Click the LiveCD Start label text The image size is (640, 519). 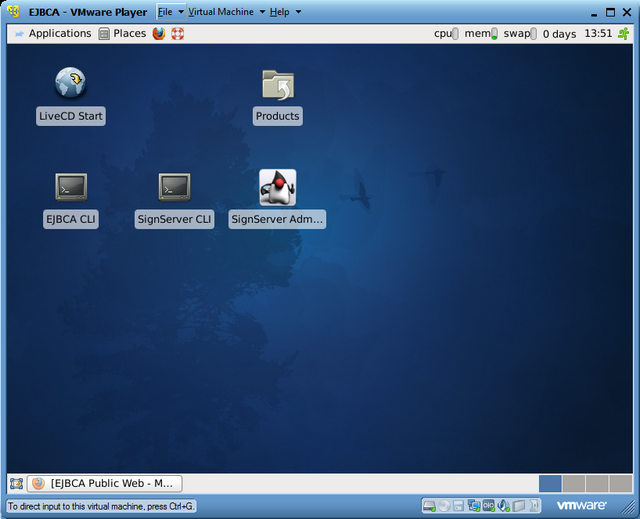pyautogui.click(x=71, y=116)
